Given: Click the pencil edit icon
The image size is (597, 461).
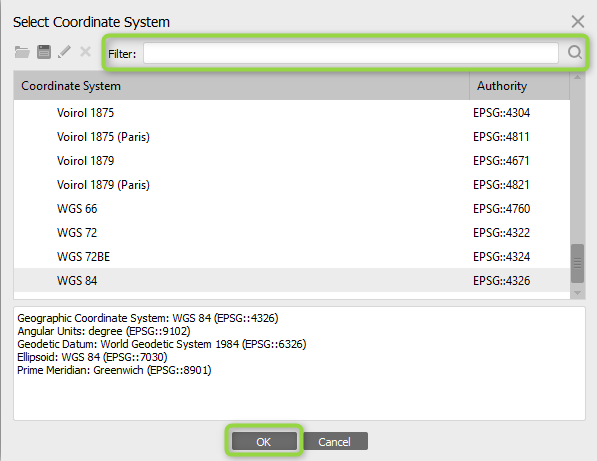Looking at the screenshot, I should 64,52.
